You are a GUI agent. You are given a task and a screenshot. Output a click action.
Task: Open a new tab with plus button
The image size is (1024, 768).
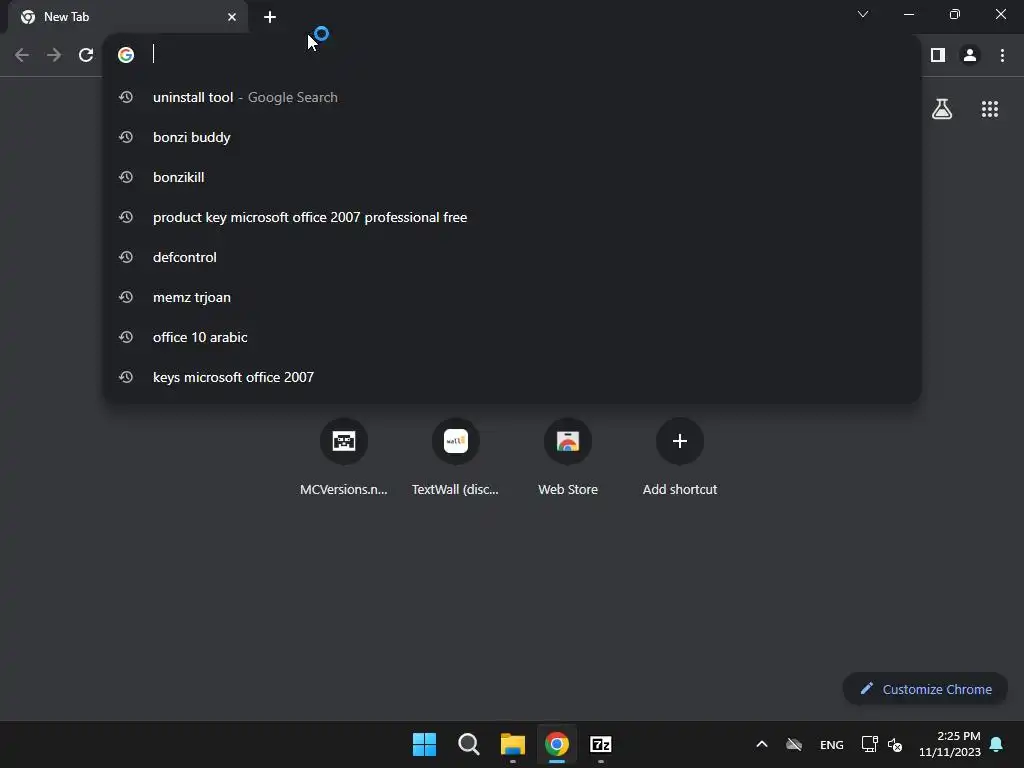point(270,17)
